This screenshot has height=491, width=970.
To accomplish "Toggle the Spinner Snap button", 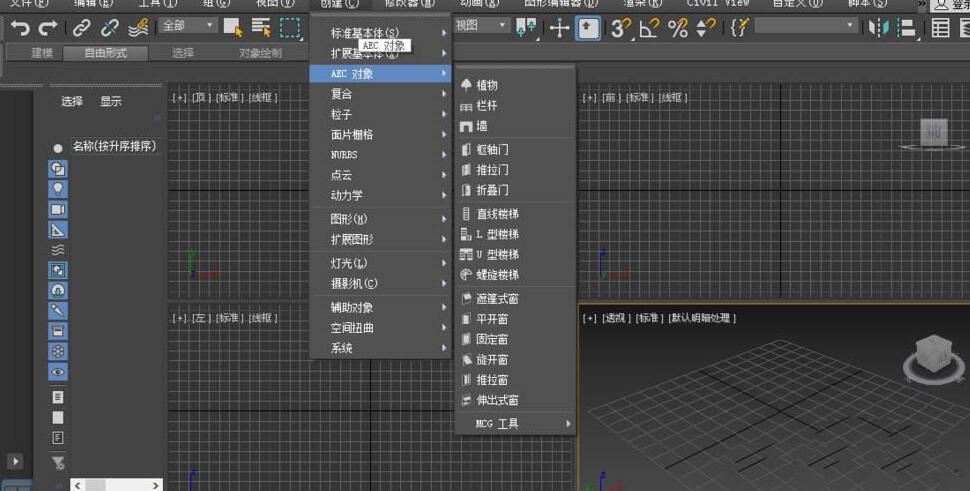I will 706,28.
